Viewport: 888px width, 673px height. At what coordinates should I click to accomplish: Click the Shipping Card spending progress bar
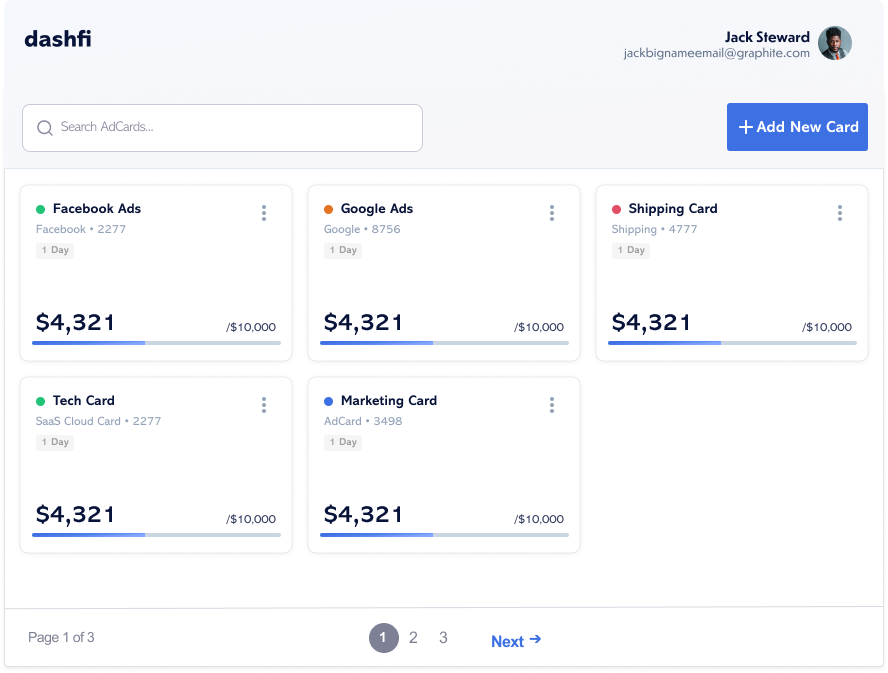pyautogui.click(x=732, y=343)
